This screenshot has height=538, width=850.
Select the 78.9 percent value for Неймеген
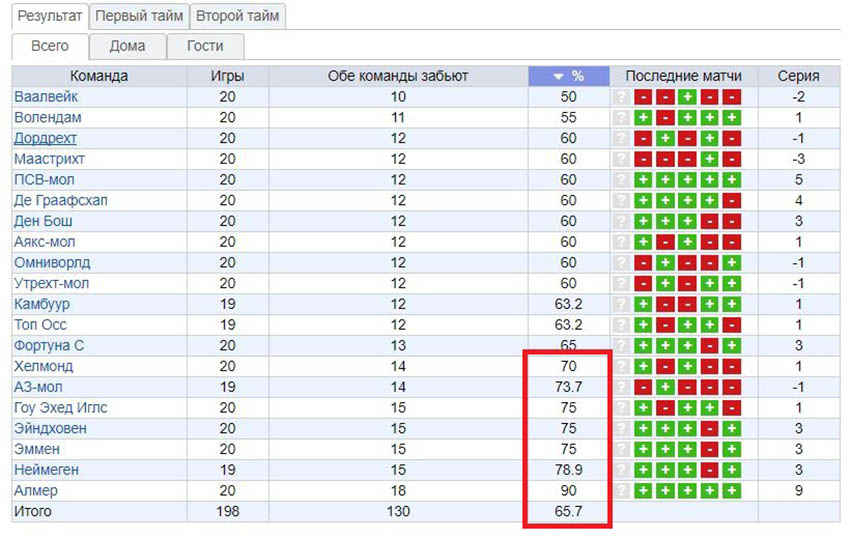(x=568, y=470)
